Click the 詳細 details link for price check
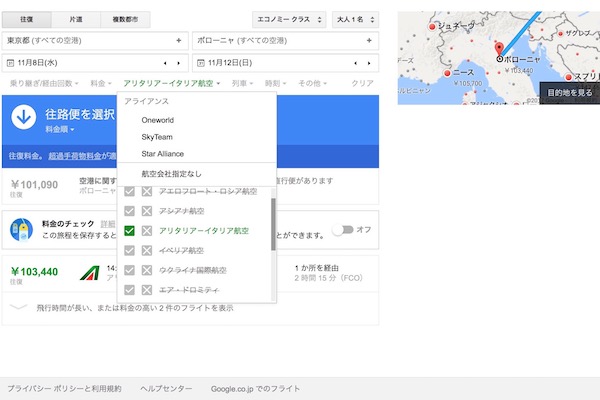 click(x=108, y=224)
